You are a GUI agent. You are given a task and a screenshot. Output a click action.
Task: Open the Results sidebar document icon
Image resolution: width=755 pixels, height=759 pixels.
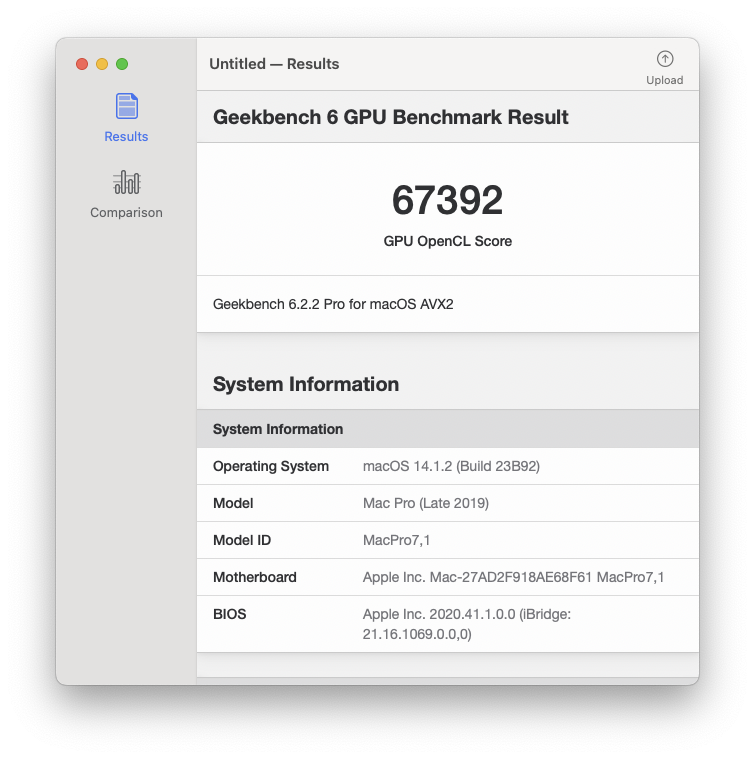(126, 106)
